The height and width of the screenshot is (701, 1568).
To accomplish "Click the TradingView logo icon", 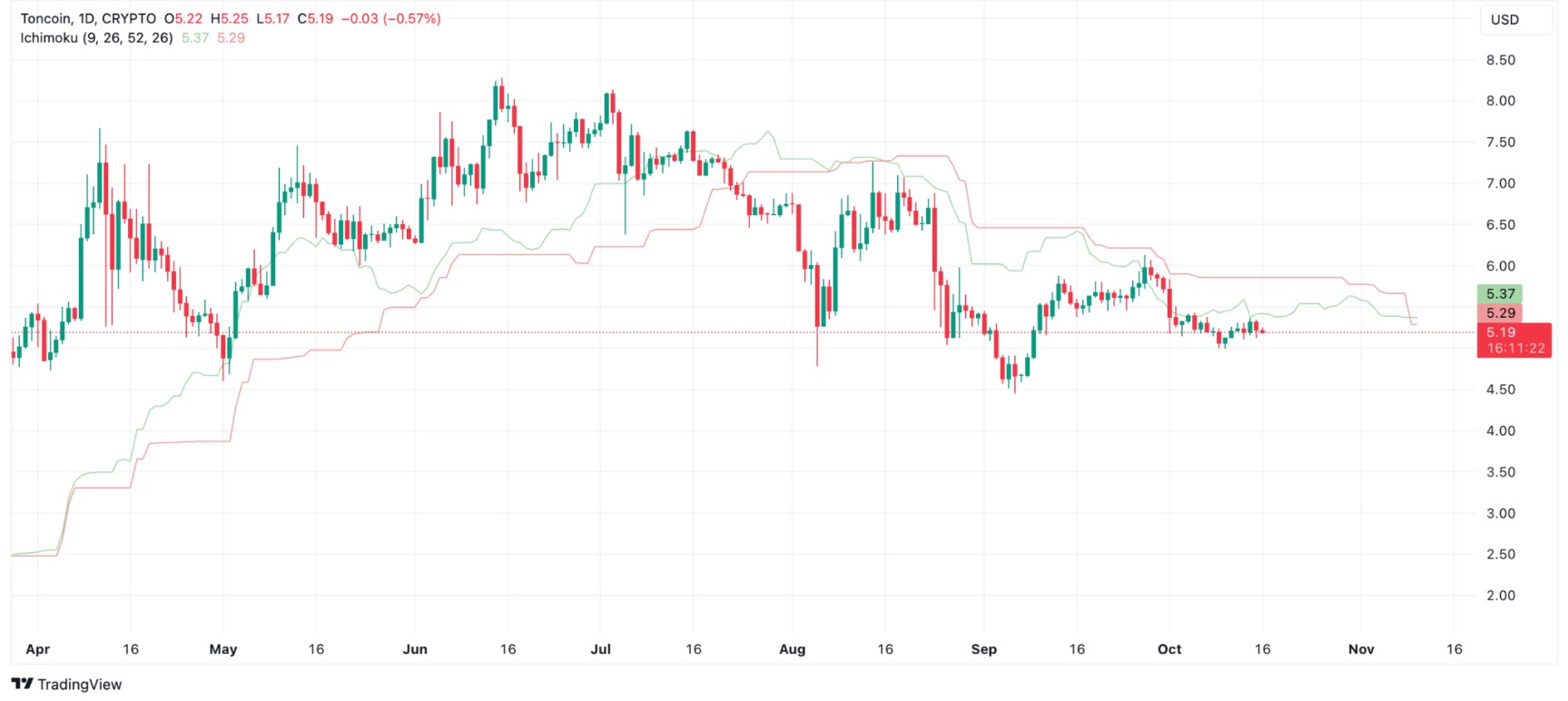I will [23, 684].
